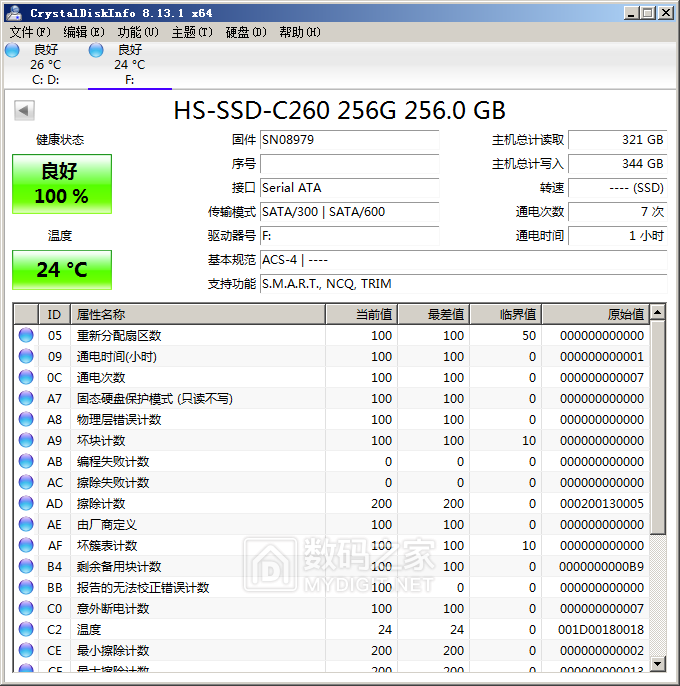Click raw value 001D00180018
Screen dimensions: 680x686
[601, 630]
